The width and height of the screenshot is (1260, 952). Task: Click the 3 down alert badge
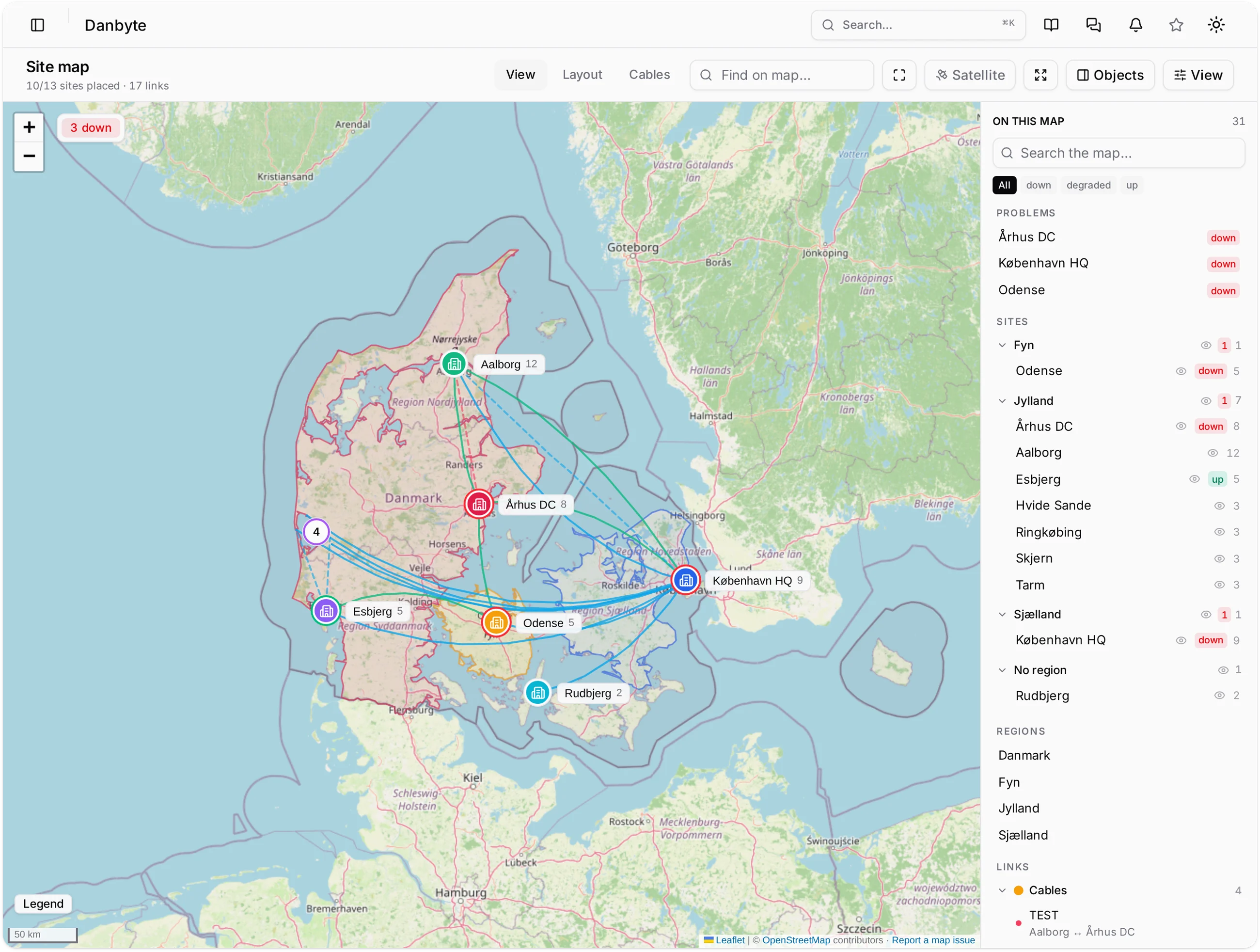tap(91, 127)
